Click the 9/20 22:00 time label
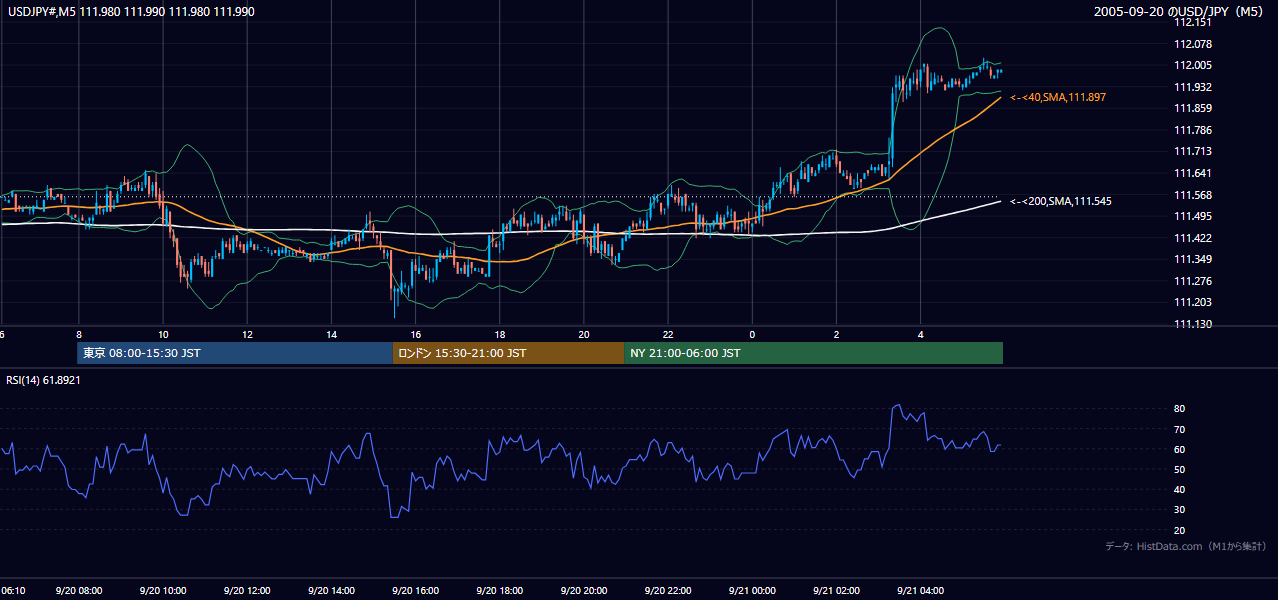This screenshot has height=600, width=1278. [668, 591]
